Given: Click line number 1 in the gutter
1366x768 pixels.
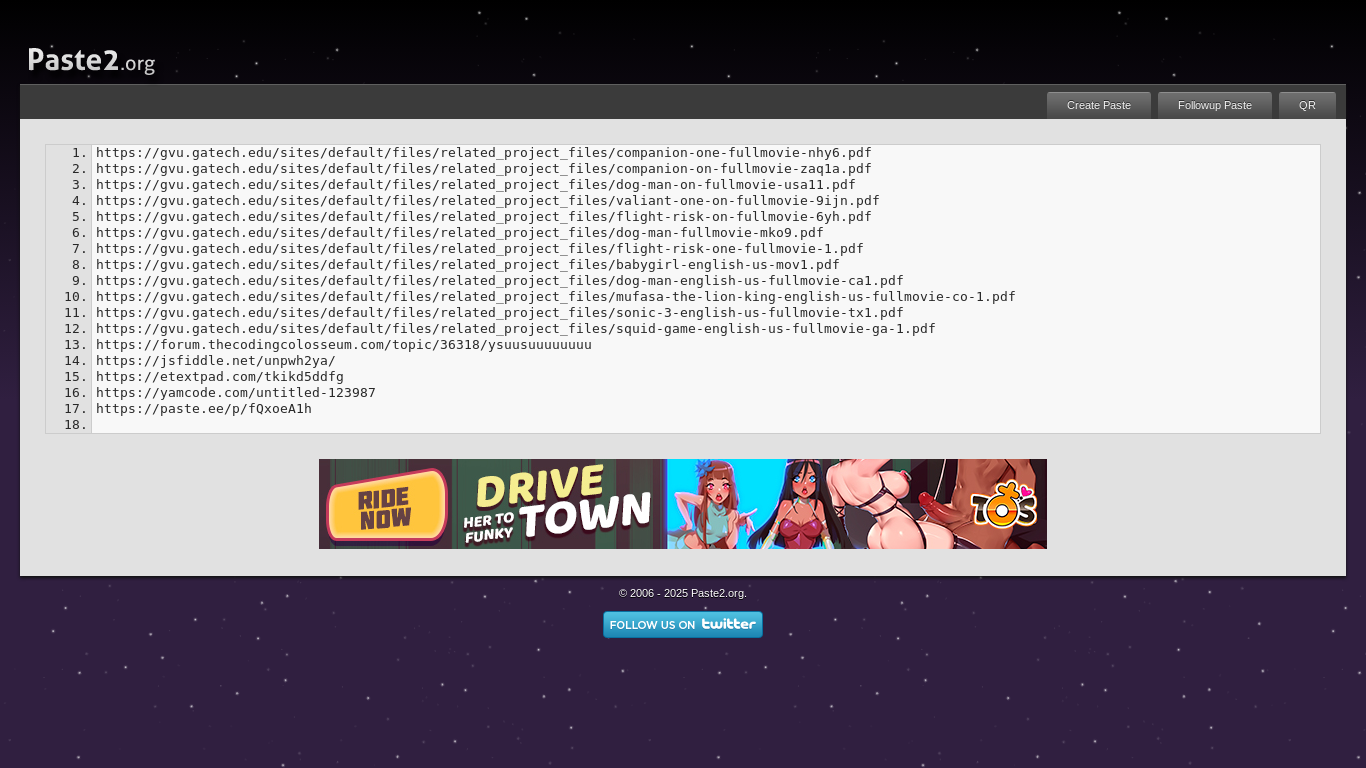Looking at the screenshot, I should pyautogui.click(x=80, y=153).
